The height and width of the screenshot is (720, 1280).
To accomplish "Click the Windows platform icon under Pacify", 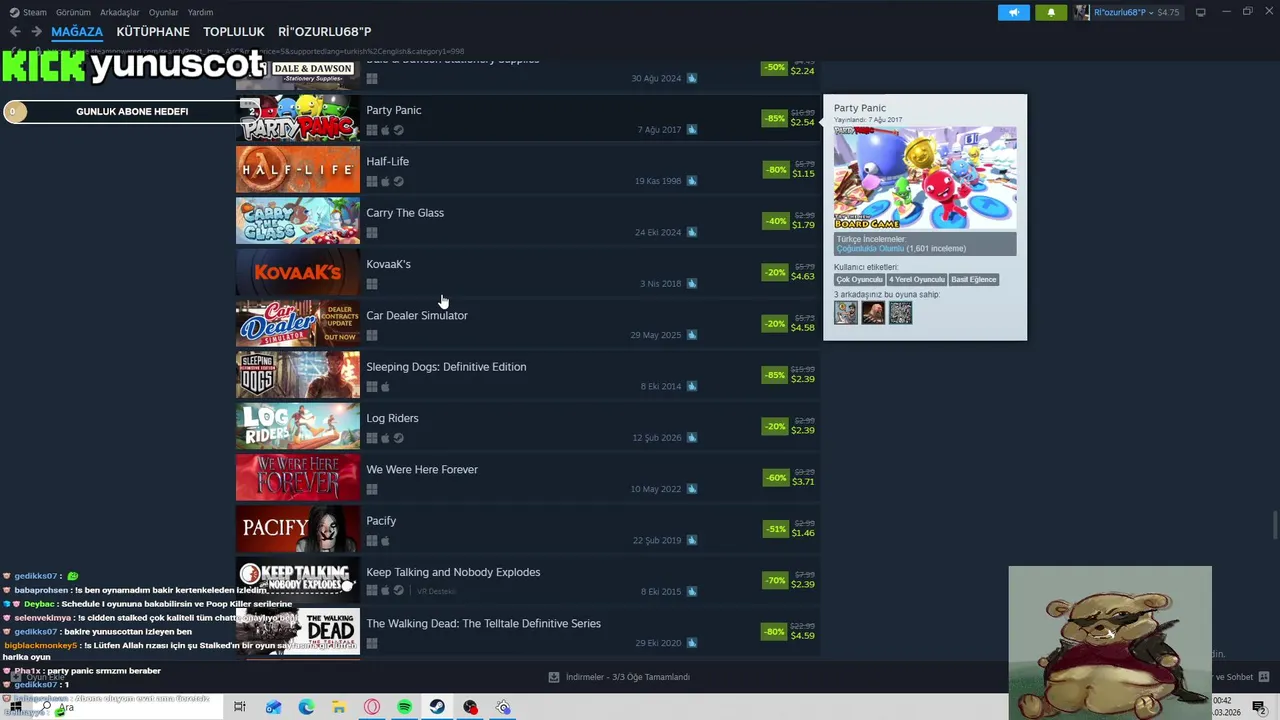I will coord(372,541).
